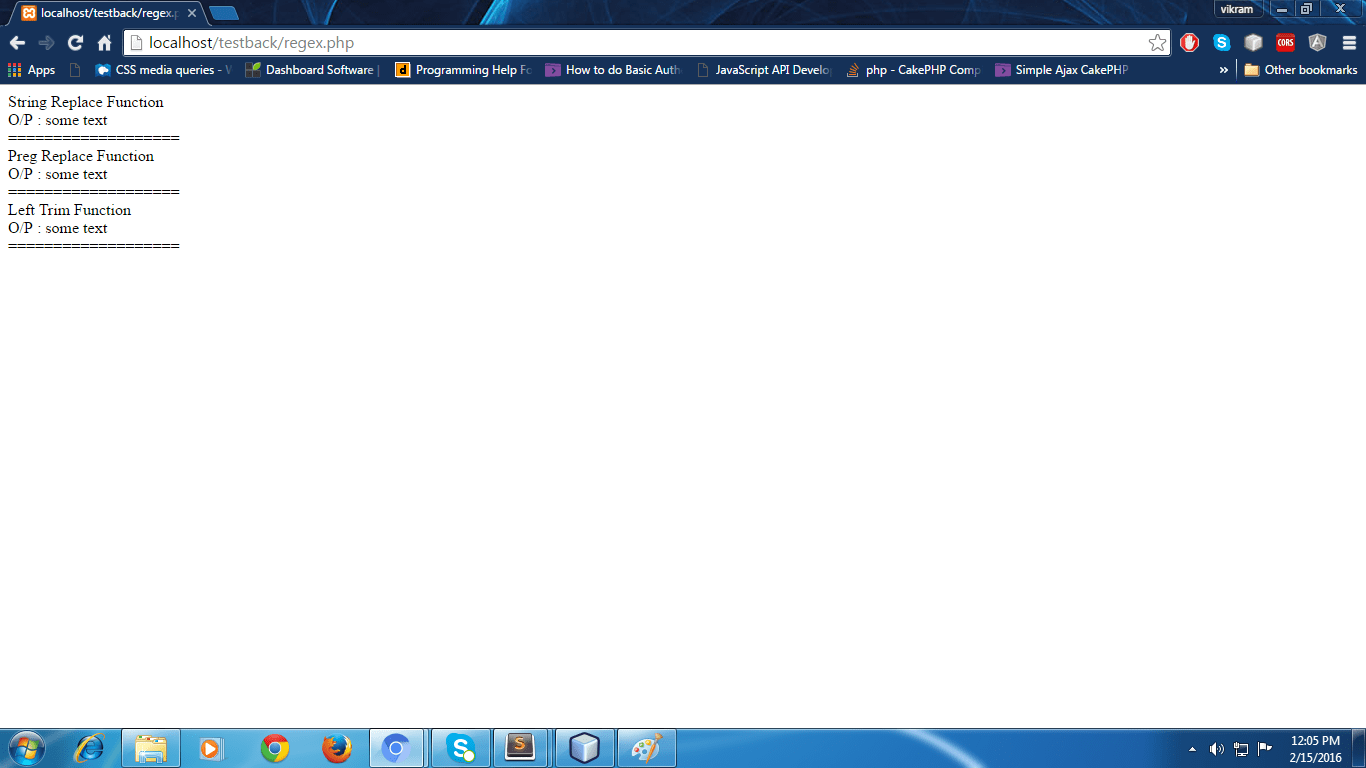Click the String Replace Function text
The width and height of the screenshot is (1366, 768).
[86, 102]
